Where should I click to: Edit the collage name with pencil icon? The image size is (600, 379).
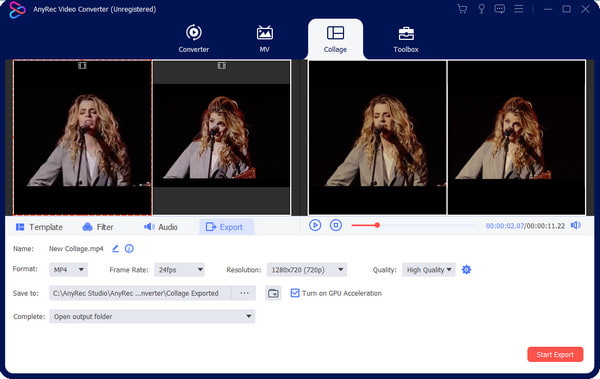(x=115, y=248)
